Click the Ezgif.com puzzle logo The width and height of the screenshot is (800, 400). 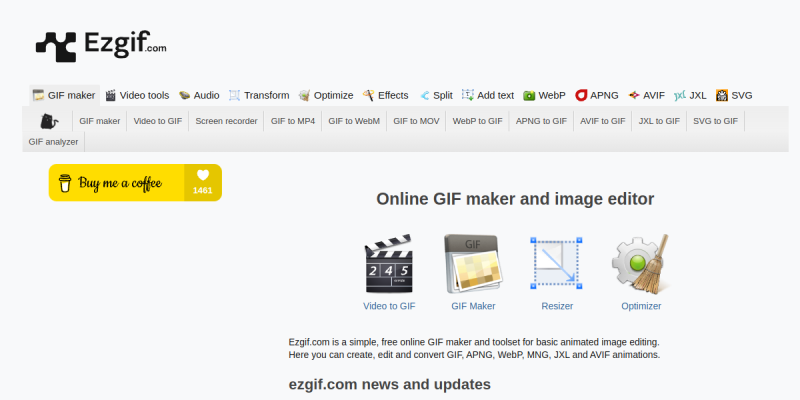pyautogui.click(x=101, y=46)
